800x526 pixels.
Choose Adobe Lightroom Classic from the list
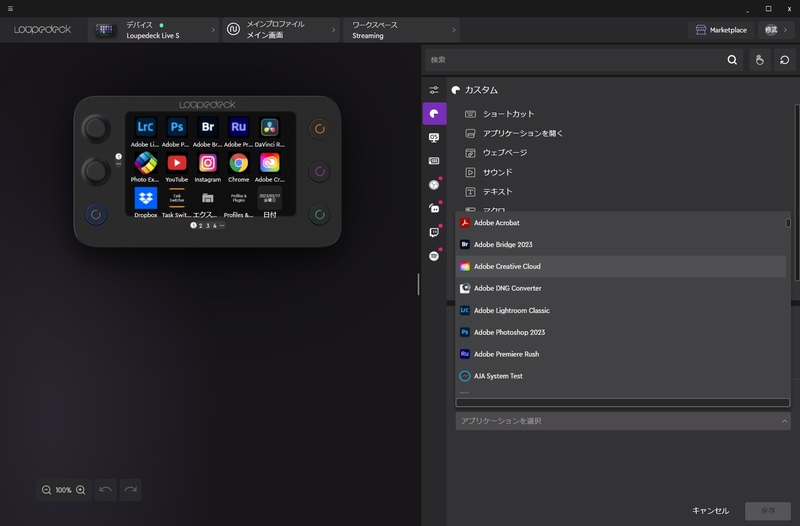click(x=620, y=311)
